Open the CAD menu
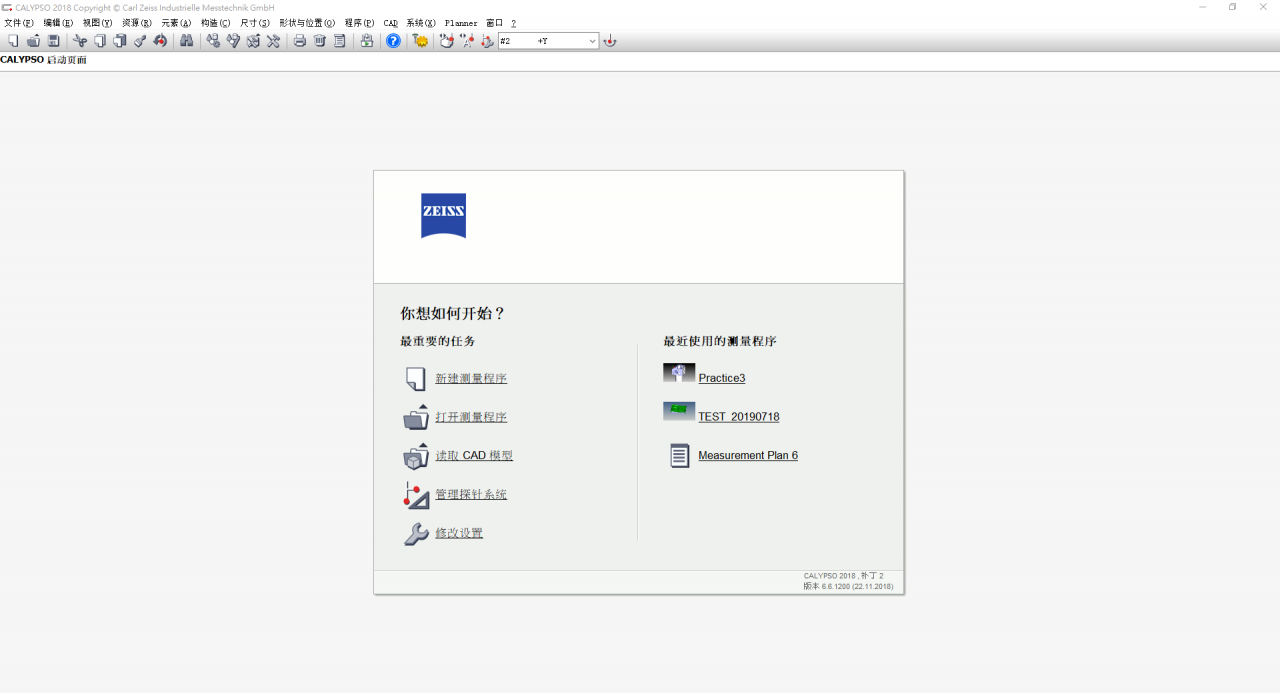The width and height of the screenshot is (1280, 693). 391,23
